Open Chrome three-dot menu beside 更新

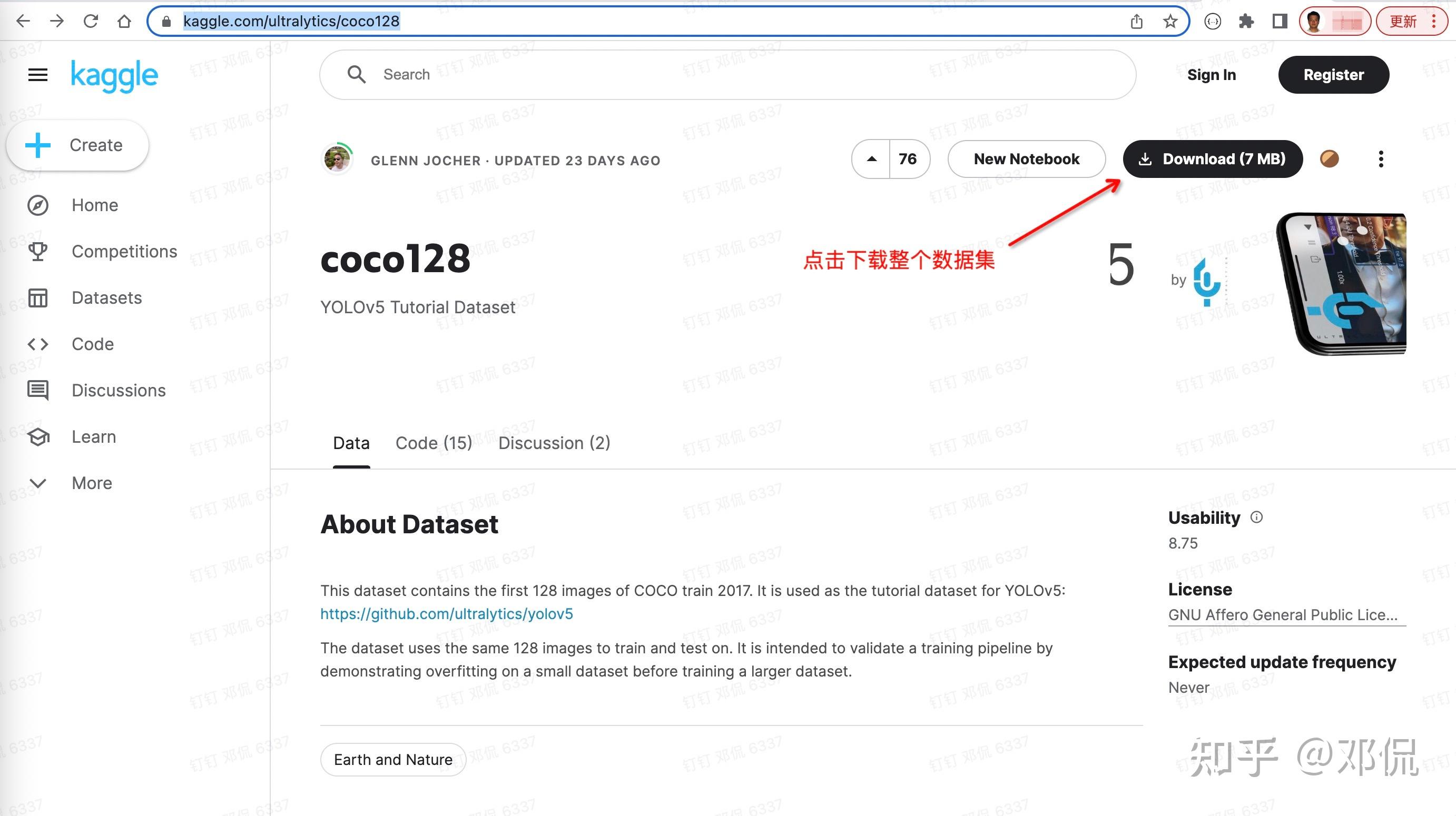[1434, 22]
